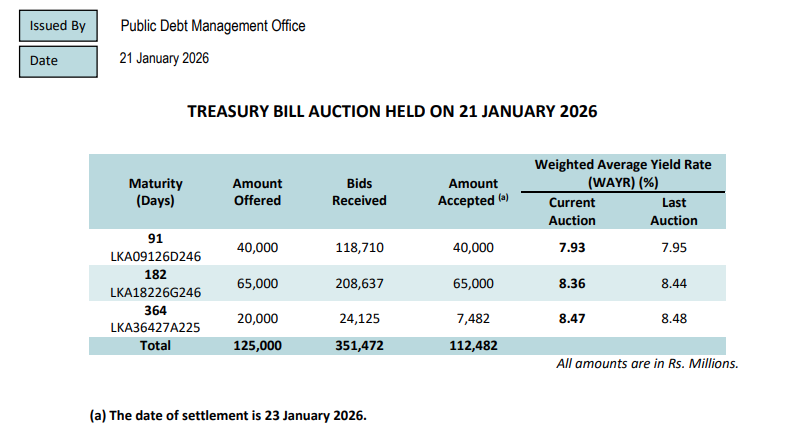Select ISIN code LKA09126D246

(x=155, y=256)
